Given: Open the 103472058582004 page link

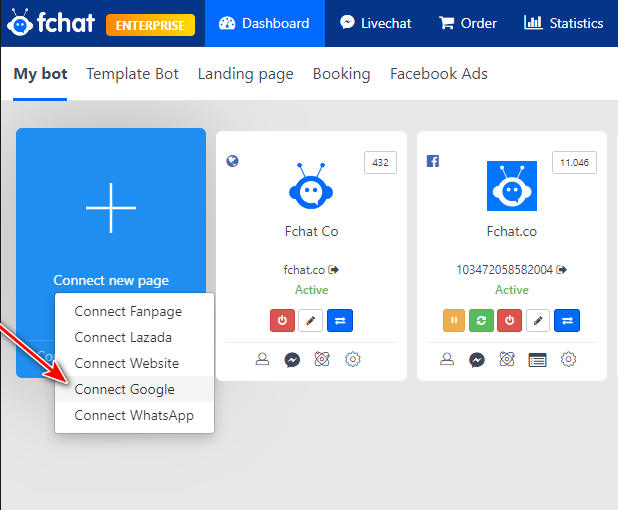Looking at the screenshot, I should tap(512, 270).
